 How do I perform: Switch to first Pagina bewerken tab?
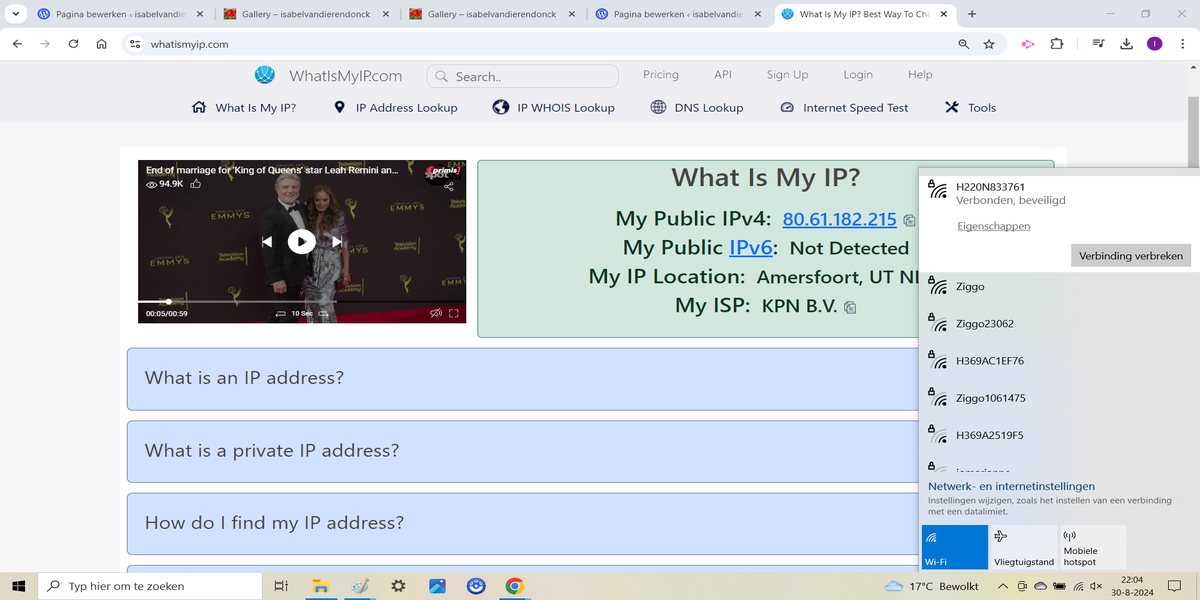click(120, 15)
